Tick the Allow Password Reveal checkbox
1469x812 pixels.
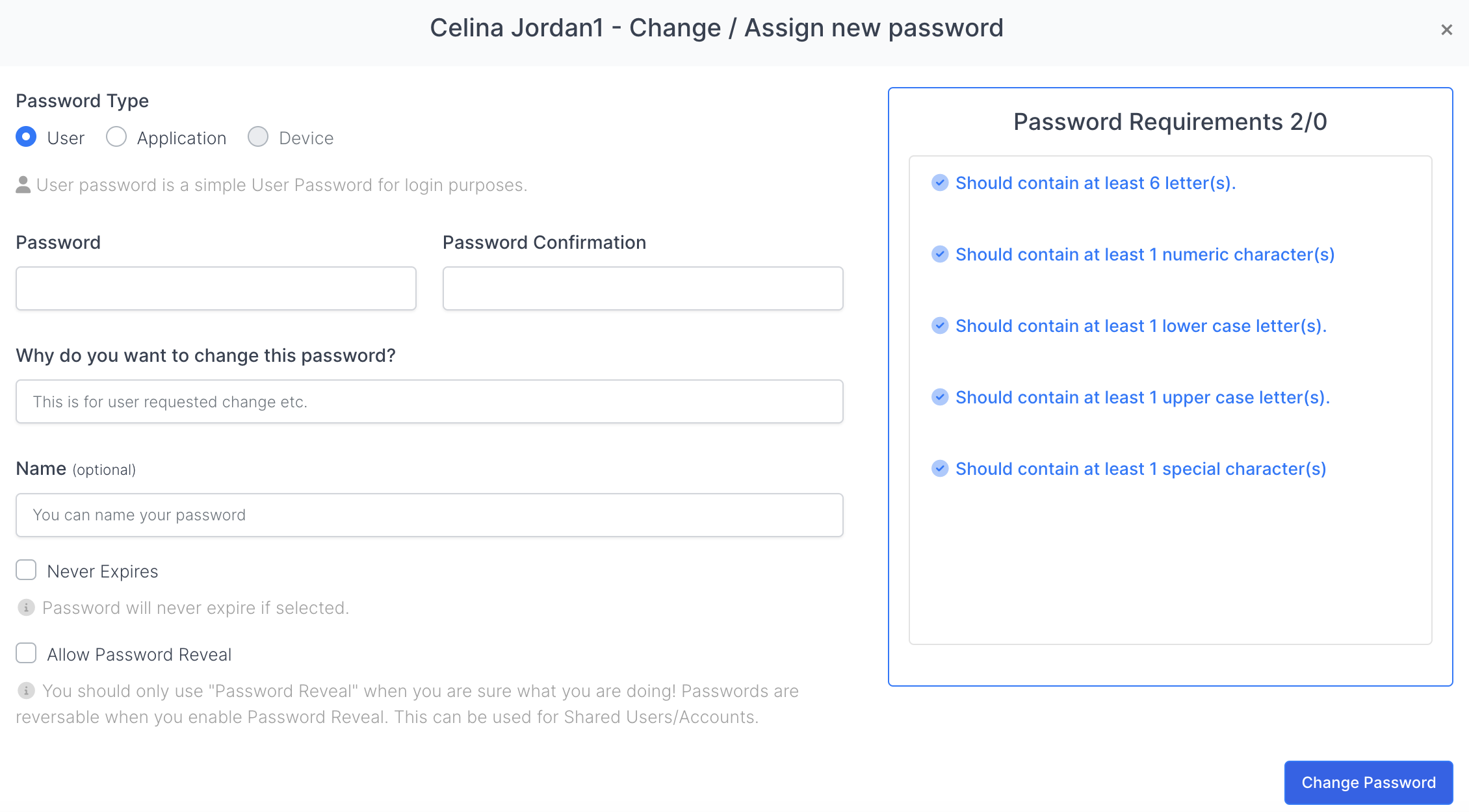point(26,653)
